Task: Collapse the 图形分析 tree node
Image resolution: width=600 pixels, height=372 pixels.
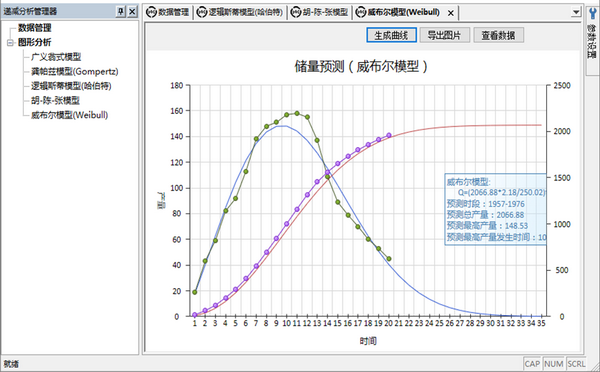Action: coord(10,42)
